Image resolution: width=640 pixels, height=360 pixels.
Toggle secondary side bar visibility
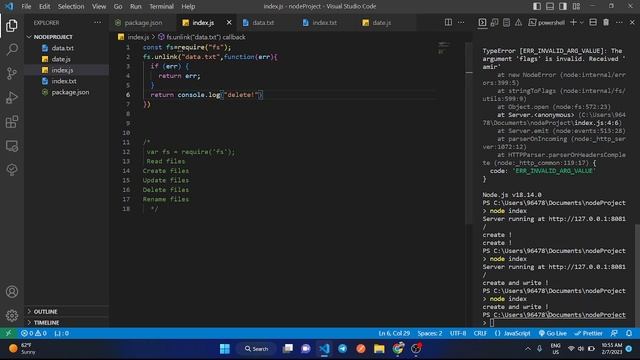click(x=563, y=6)
